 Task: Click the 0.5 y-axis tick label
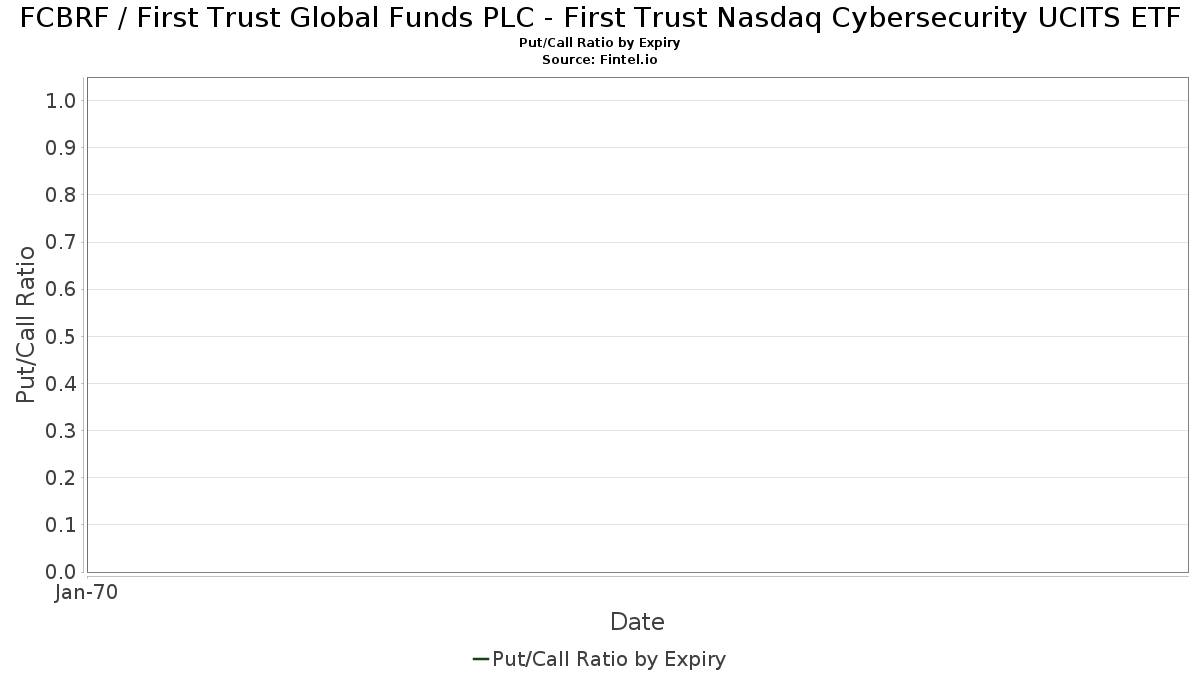pos(61,336)
